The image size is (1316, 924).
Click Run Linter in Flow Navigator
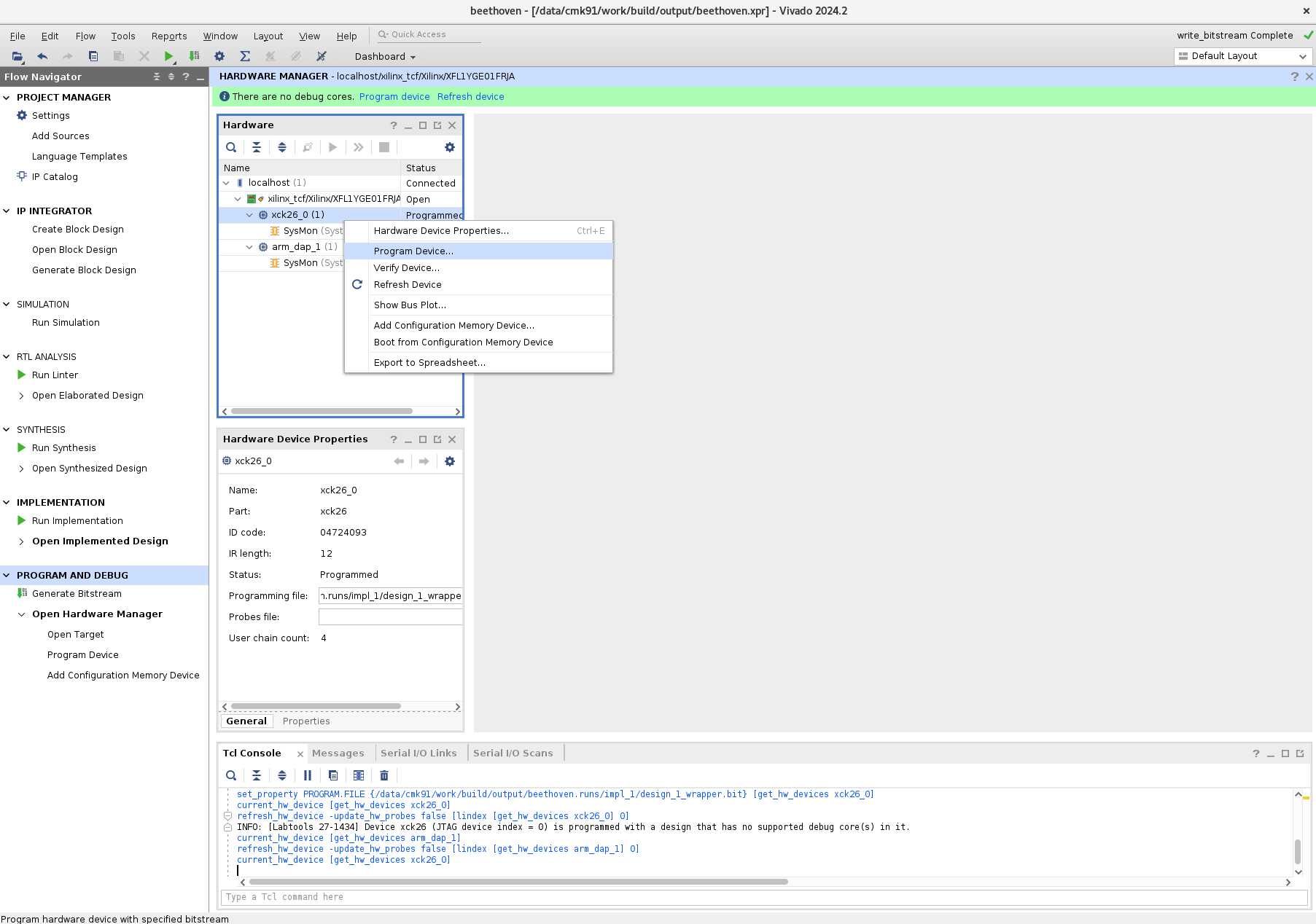[55, 375]
